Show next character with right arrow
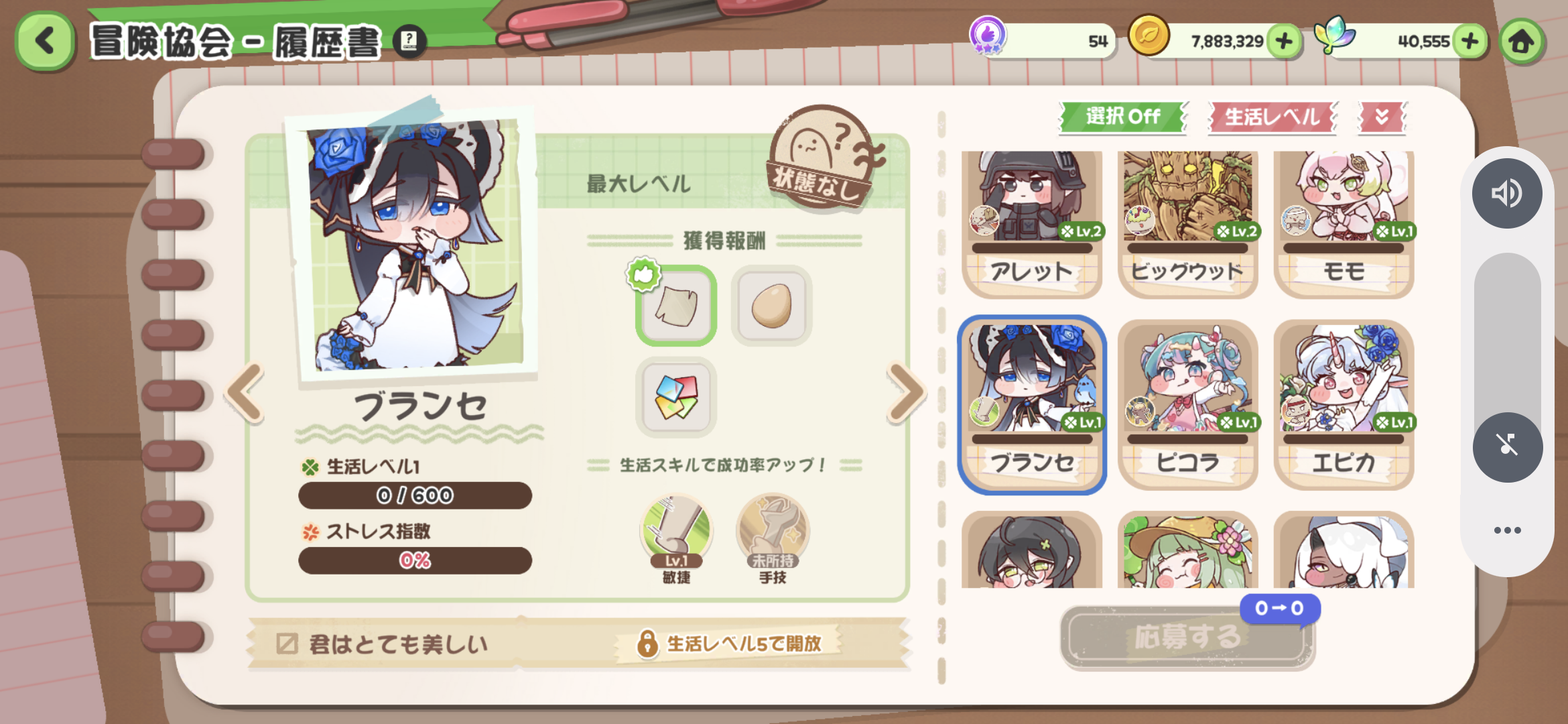Screen dimensions: 1568x724 tap(906, 394)
